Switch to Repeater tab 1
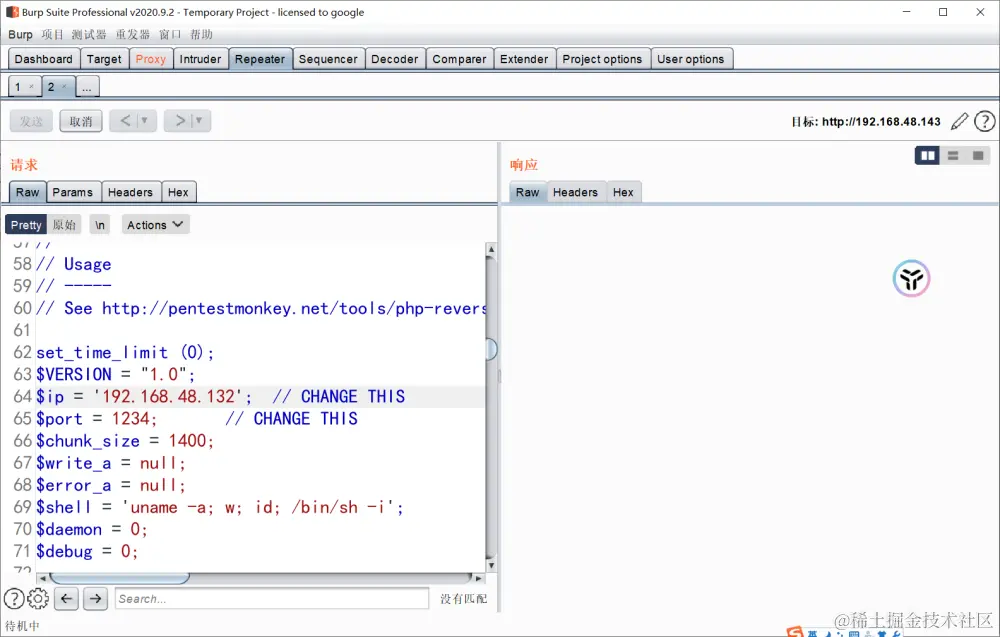Viewport: 1000px width, 637px height. pos(18,87)
